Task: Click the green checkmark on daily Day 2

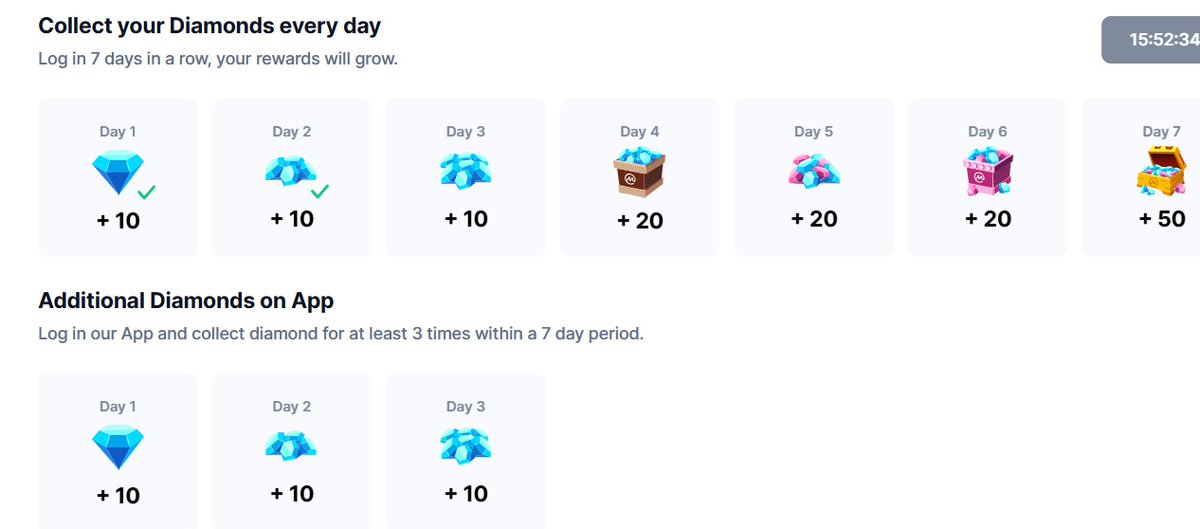Action: click(321, 191)
